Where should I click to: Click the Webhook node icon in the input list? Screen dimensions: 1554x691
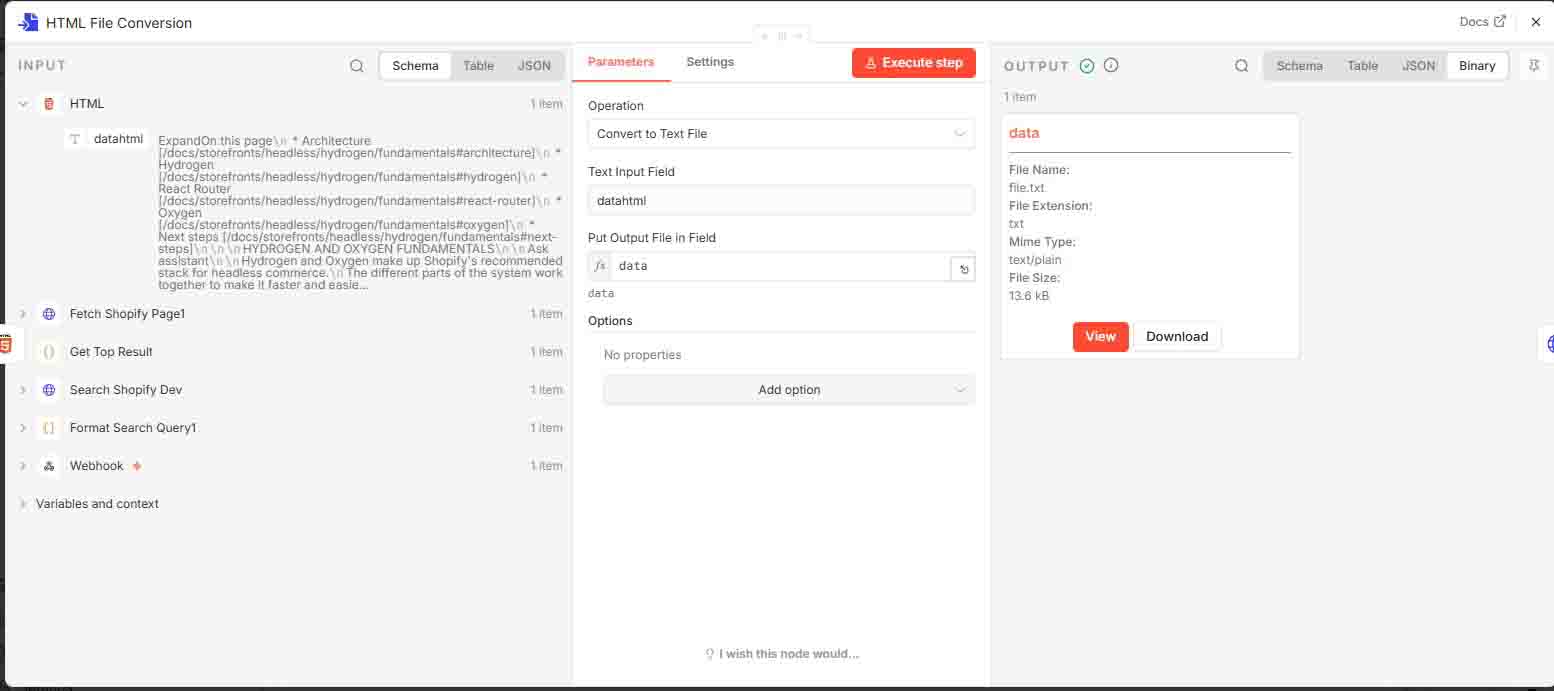[x=48, y=465]
